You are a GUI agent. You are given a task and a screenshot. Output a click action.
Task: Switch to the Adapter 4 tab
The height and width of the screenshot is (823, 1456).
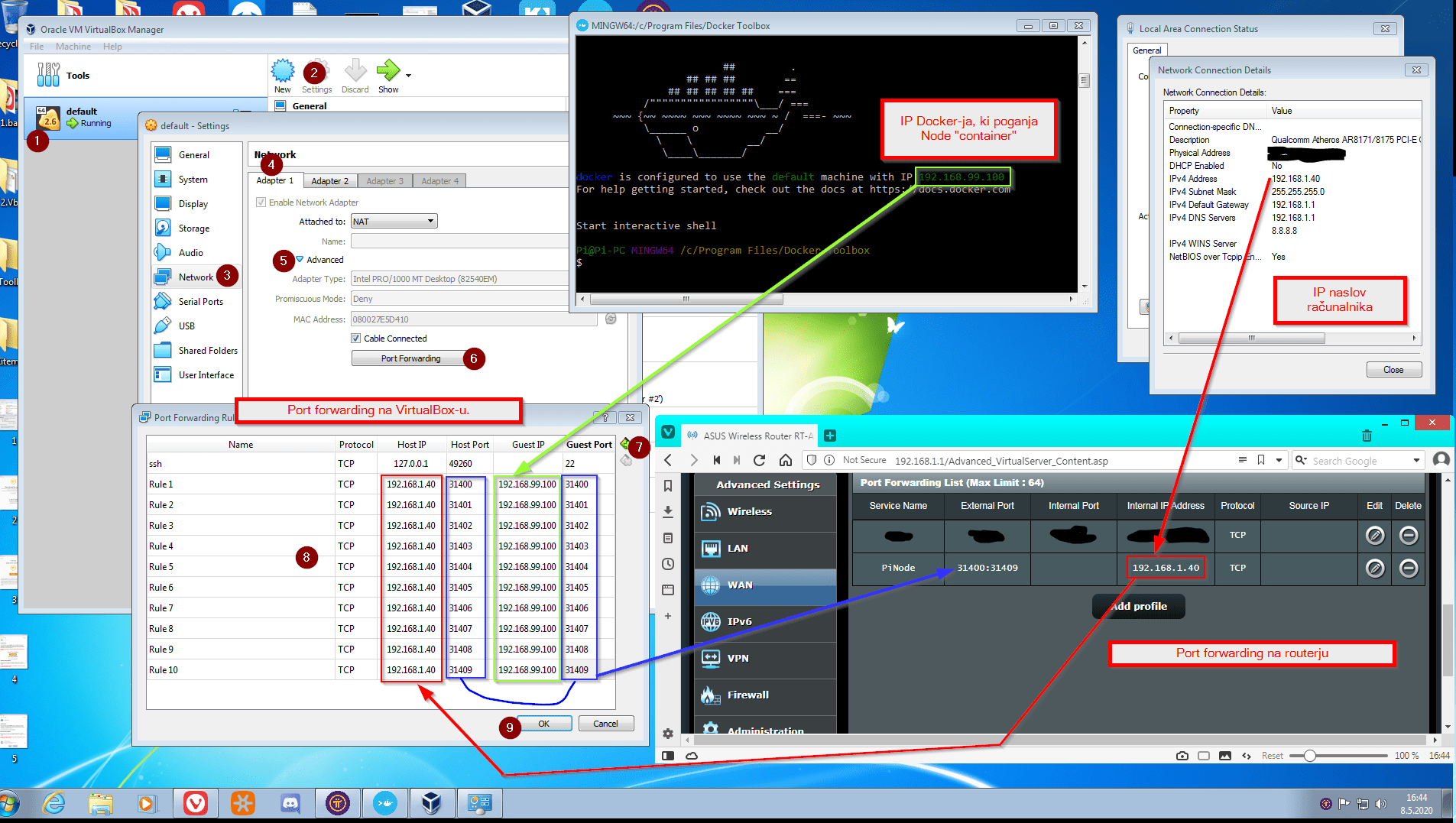(440, 181)
